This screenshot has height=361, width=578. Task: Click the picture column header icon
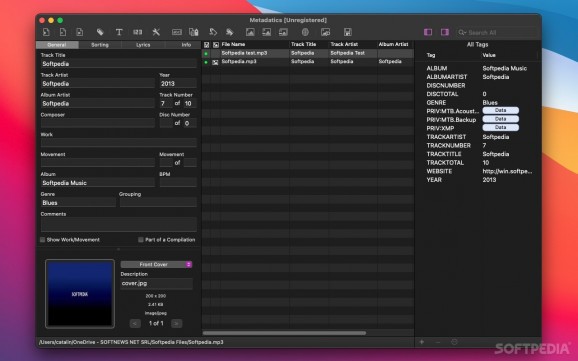[x=216, y=45]
